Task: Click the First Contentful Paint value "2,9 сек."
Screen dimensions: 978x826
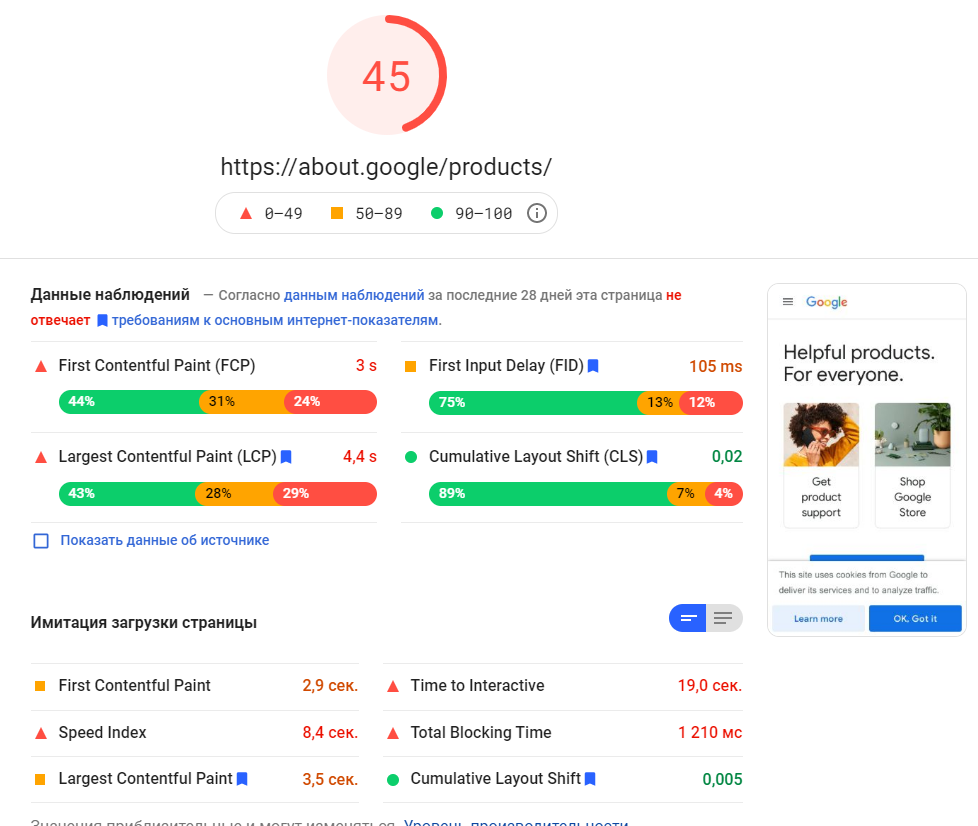Action: (x=330, y=686)
